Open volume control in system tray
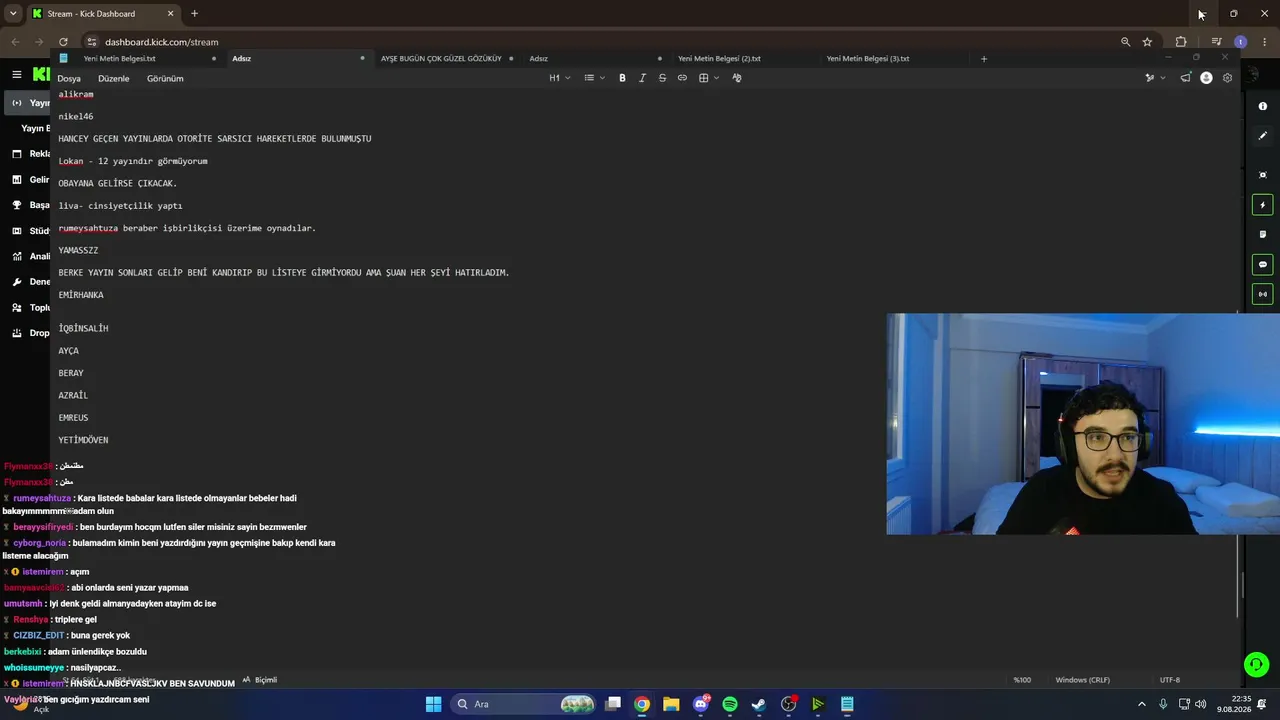The image size is (1280, 720). pos(1200,704)
